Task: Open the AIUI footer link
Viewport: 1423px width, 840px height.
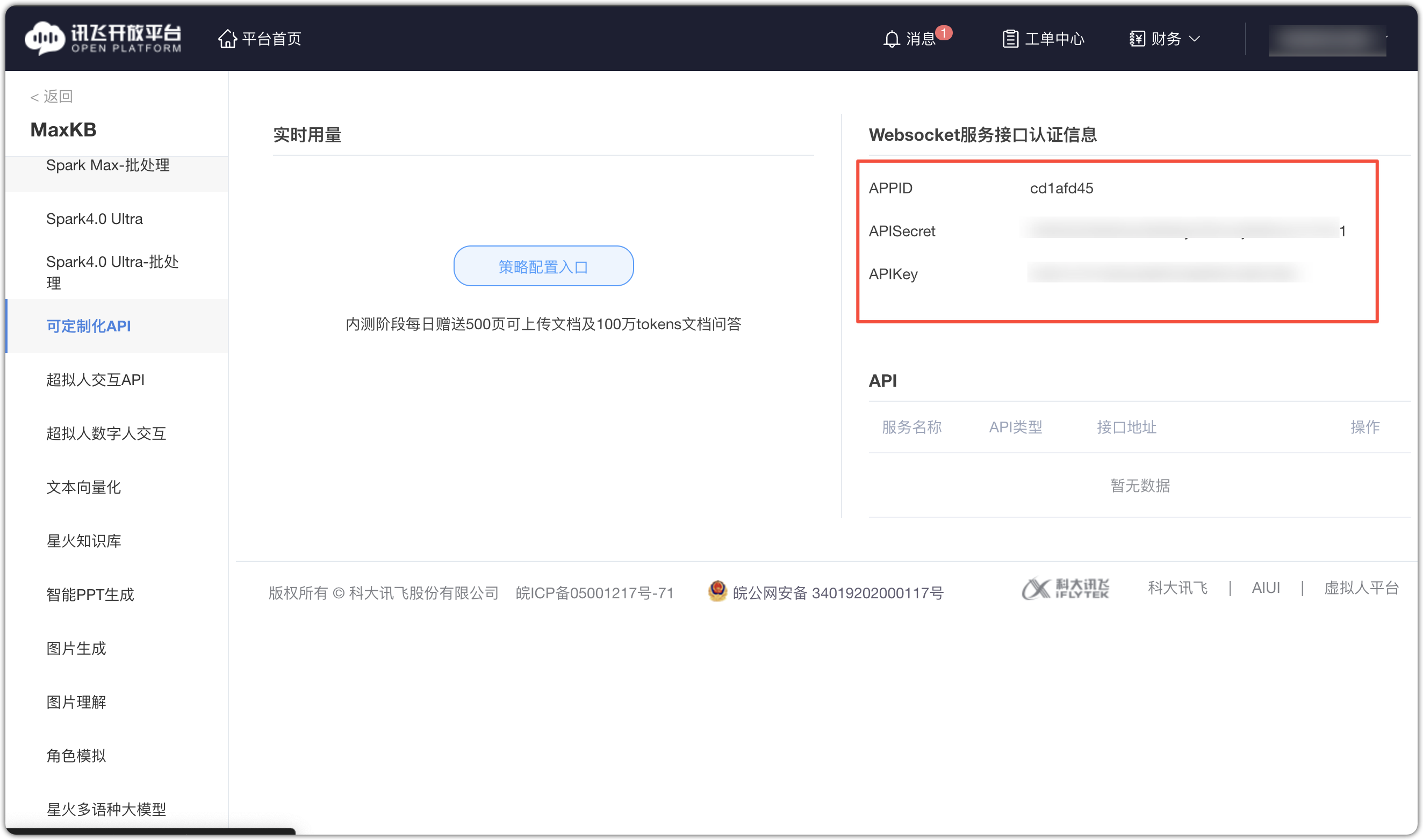Action: click(x=1265, y=588)
